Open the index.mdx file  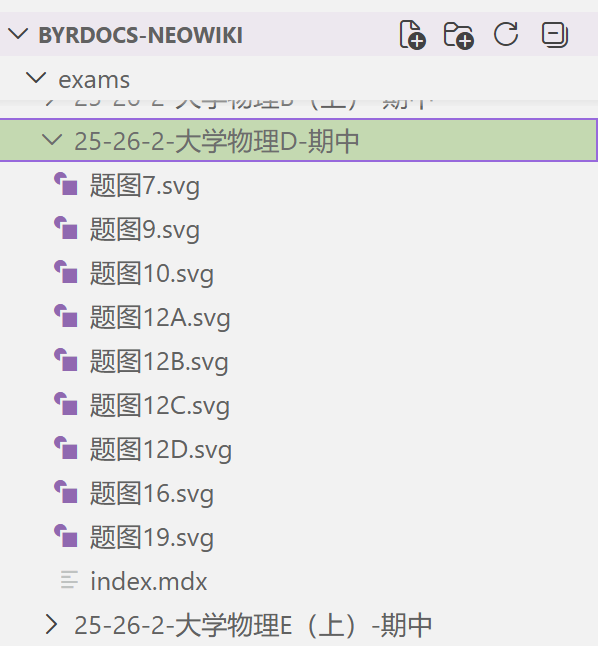299,580
